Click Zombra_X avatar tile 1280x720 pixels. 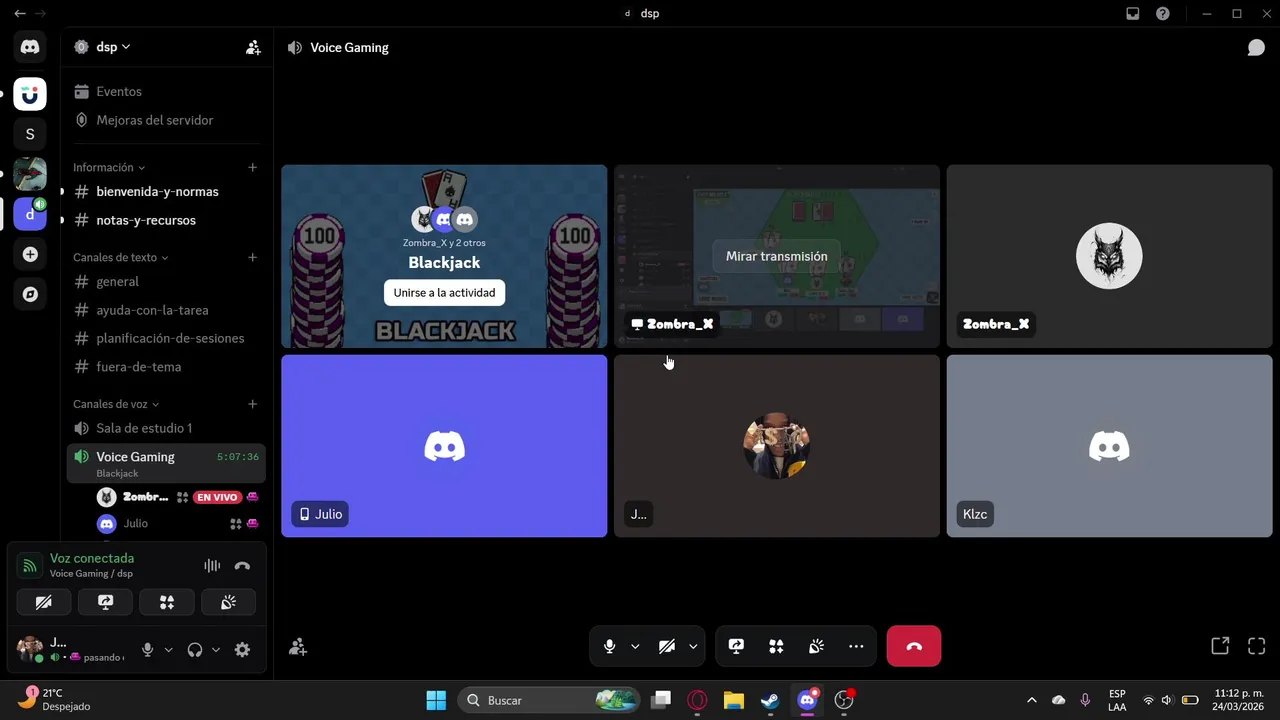pos(1109,256)
